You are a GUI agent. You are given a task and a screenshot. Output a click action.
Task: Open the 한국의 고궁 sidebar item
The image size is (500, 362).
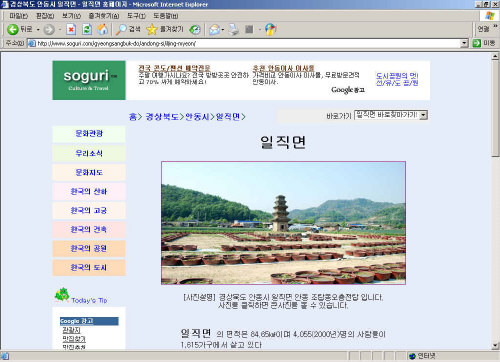point(89,210)
